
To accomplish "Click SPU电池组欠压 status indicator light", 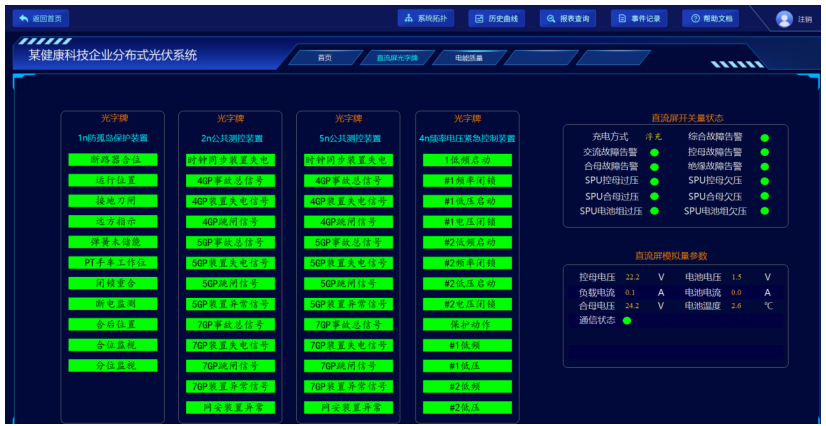I will (764, 211).
